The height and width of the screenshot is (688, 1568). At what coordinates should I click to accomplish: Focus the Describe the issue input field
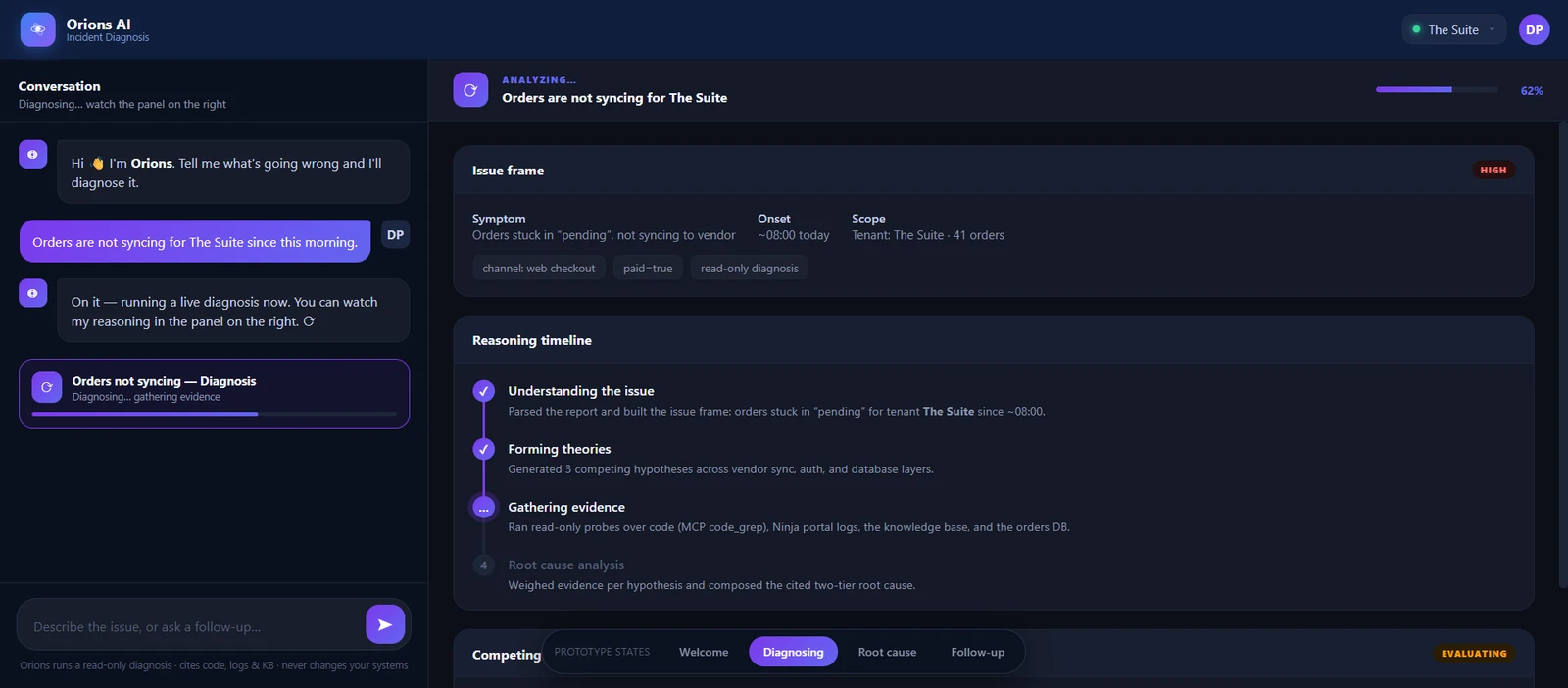pyautogui.click(x=192, y=626)
